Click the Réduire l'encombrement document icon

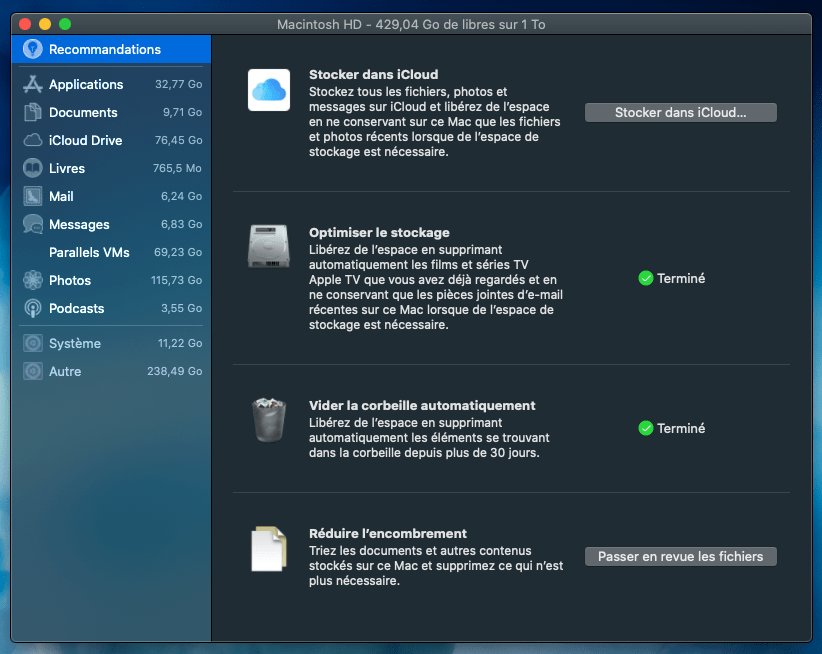268,548
